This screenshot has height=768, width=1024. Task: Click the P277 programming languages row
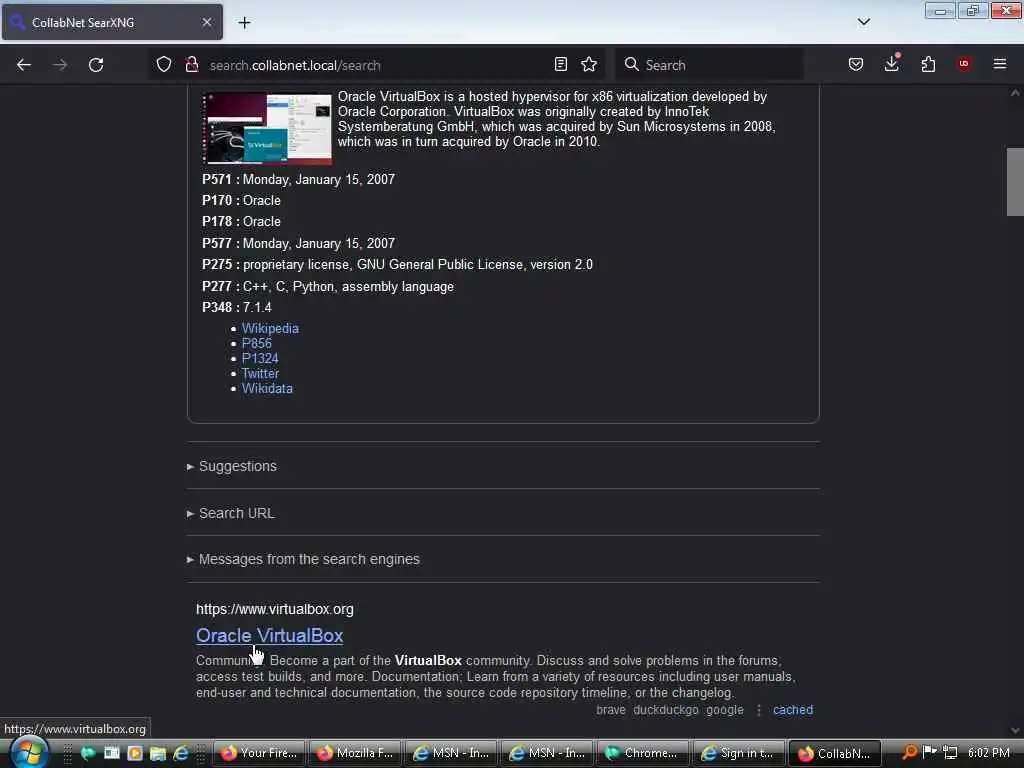point(328,287)
